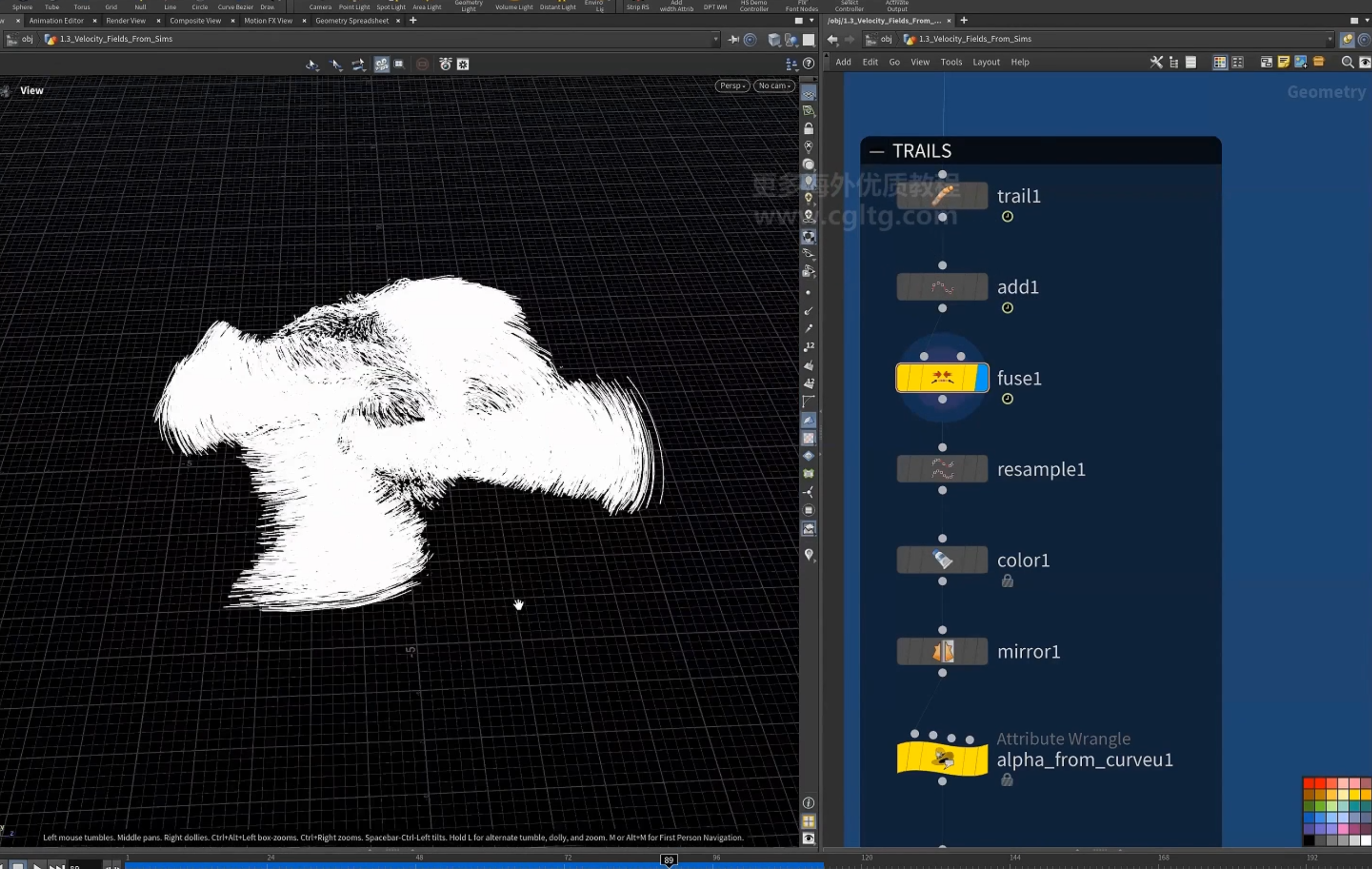Image resolution: width=1372 pixels, height=869 pixels.
Task: Switch to the Geometry Spreadsheet tab
Action: pos(351,21)
